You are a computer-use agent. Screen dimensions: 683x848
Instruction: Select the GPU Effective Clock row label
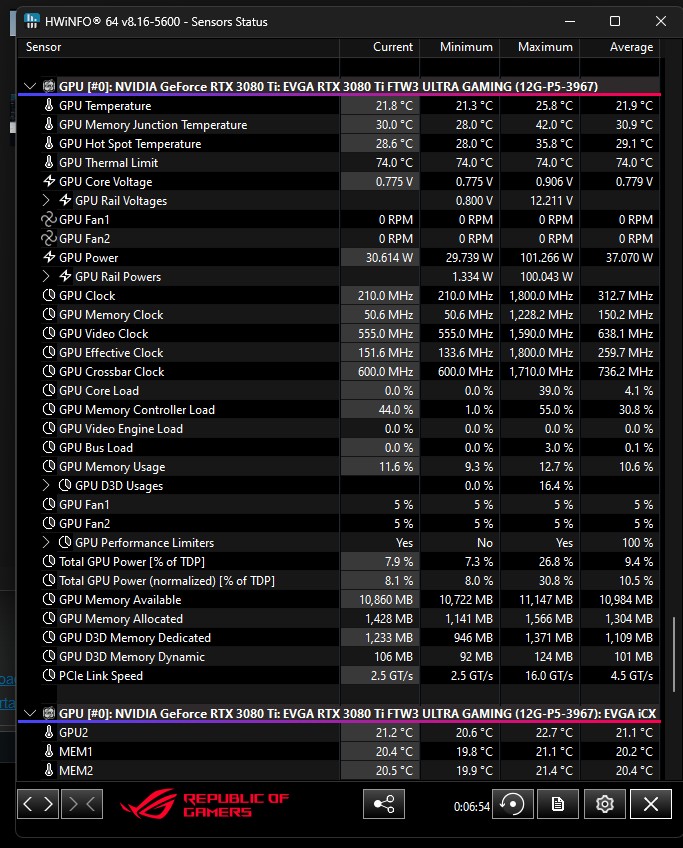pos(111,353)
